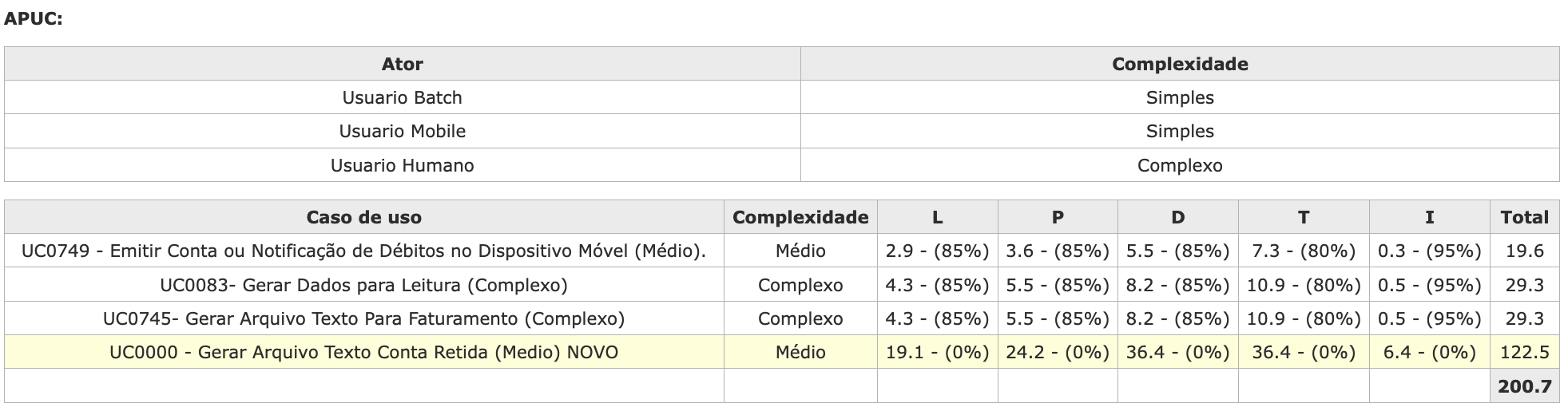Screen dimensions: 1568x411
Task: Select the UC0083 Gerar Dados para Leitura row
Action: (363, 285)
